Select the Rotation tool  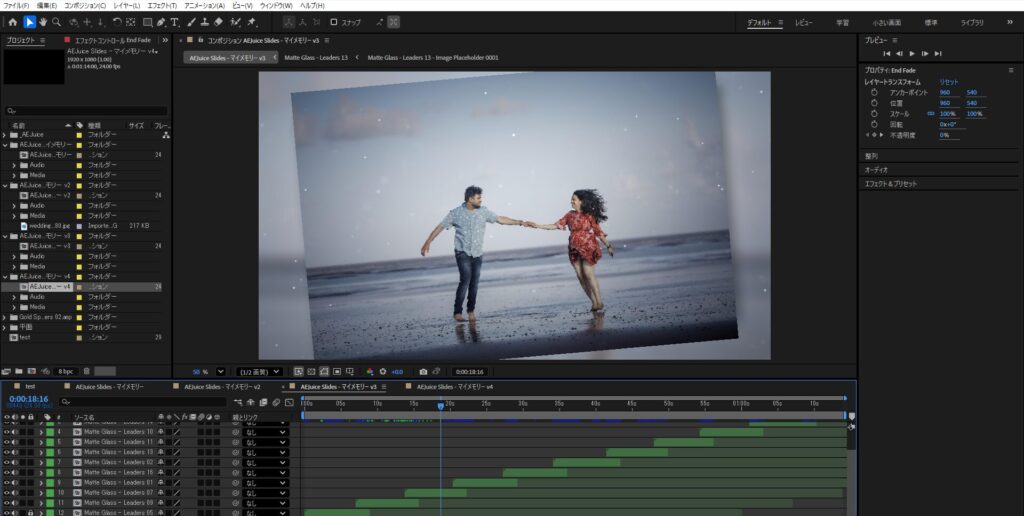click(x=117, y=22)
